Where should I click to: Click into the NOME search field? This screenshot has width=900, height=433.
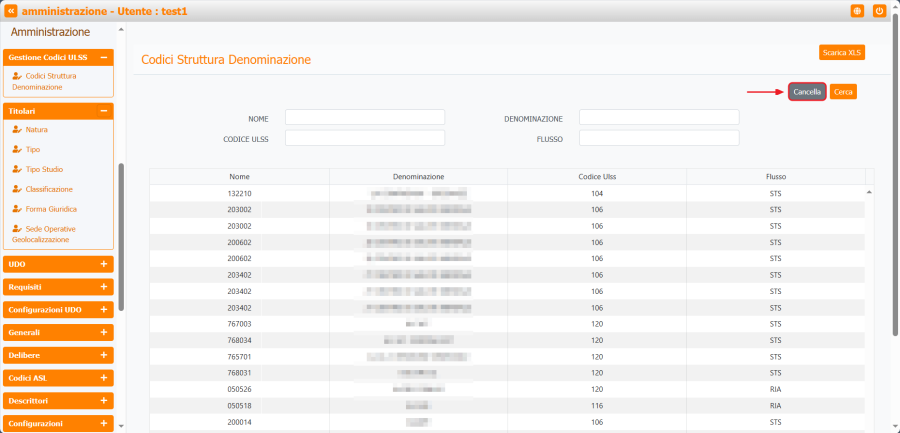pos(365,118)
